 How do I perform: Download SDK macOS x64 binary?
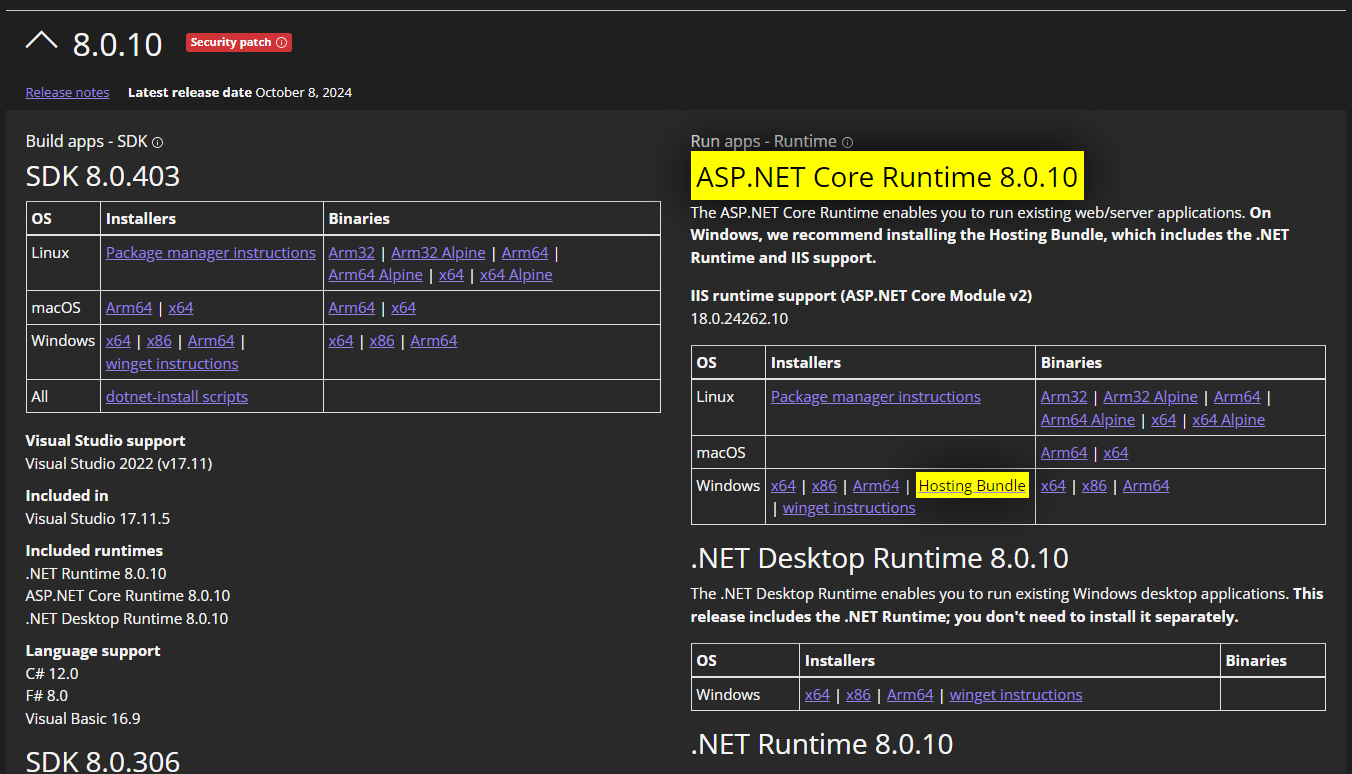coord(404,308)
